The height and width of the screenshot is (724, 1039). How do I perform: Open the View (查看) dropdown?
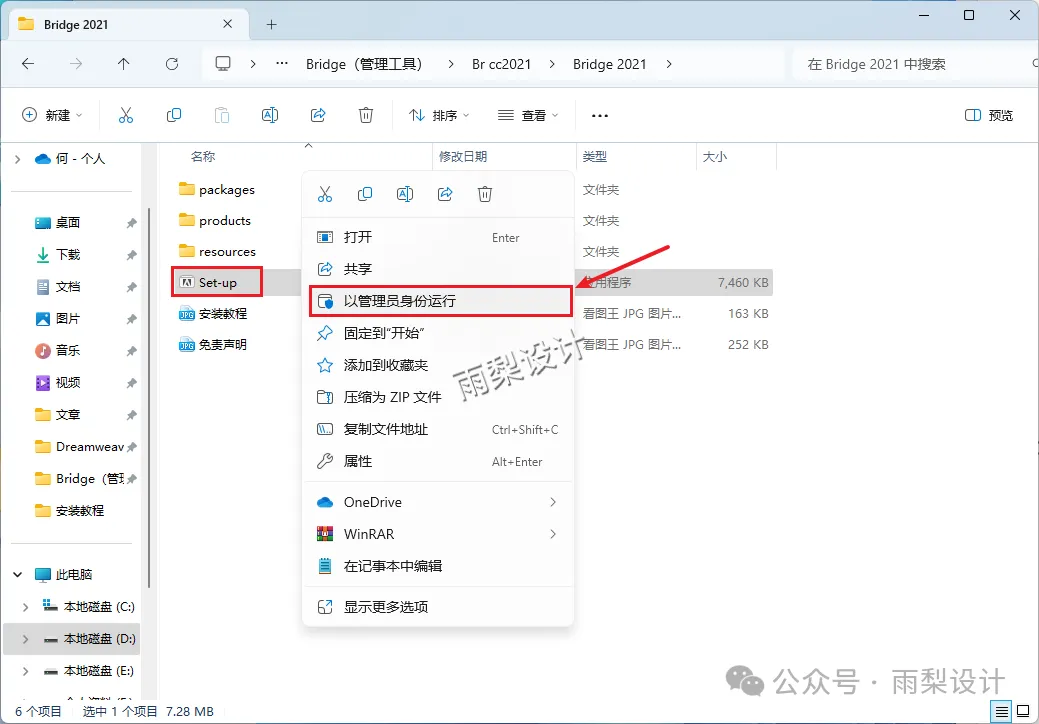pos(527,115)
